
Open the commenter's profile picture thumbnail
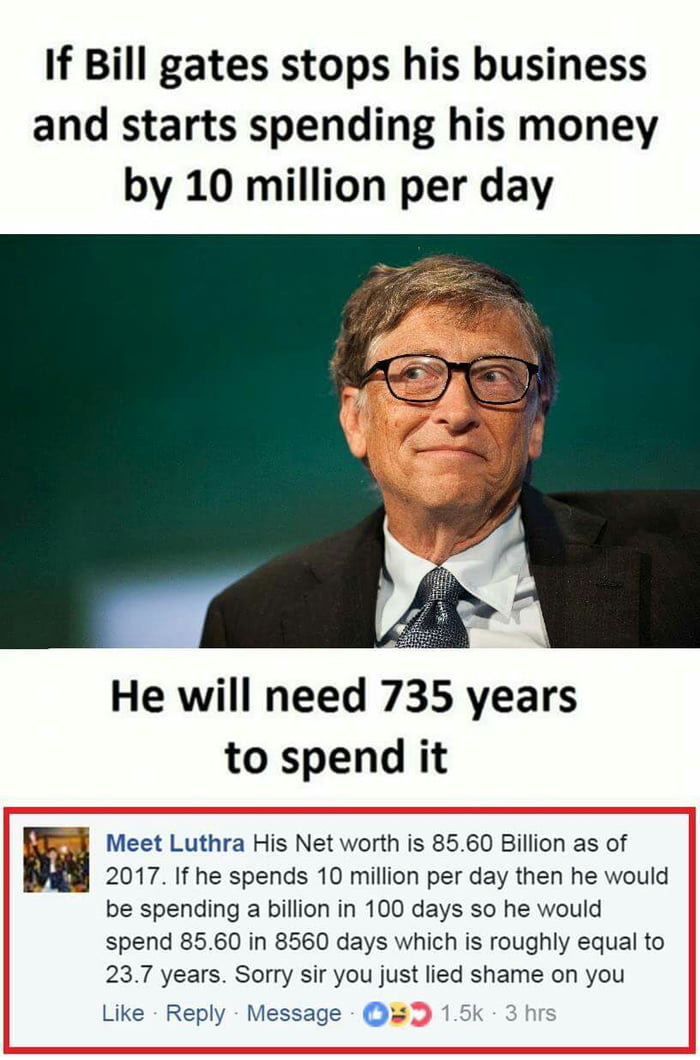[56, 859]
